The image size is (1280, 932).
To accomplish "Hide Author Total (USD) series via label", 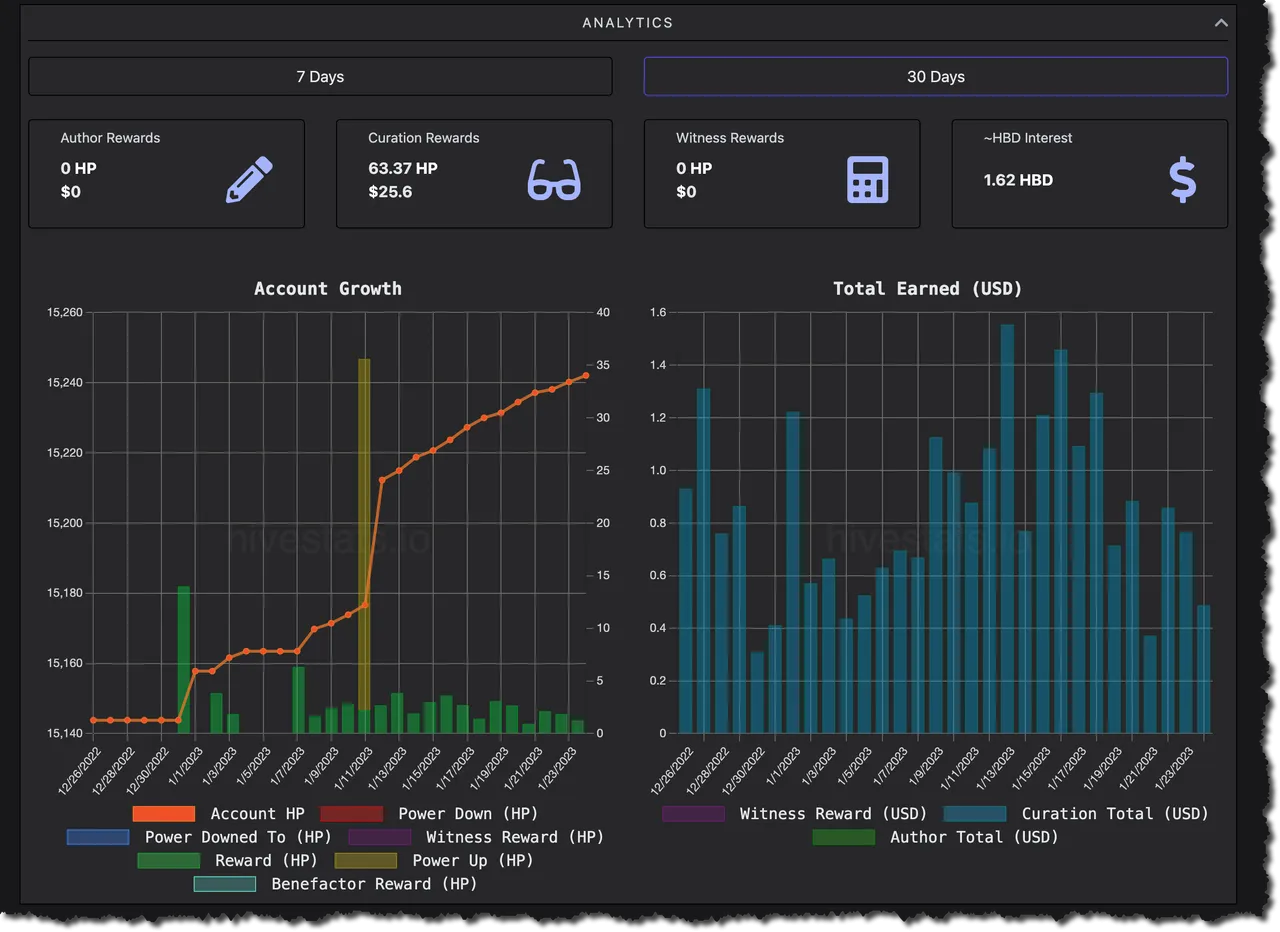I will pyautogui.click(x=974, y=837).
